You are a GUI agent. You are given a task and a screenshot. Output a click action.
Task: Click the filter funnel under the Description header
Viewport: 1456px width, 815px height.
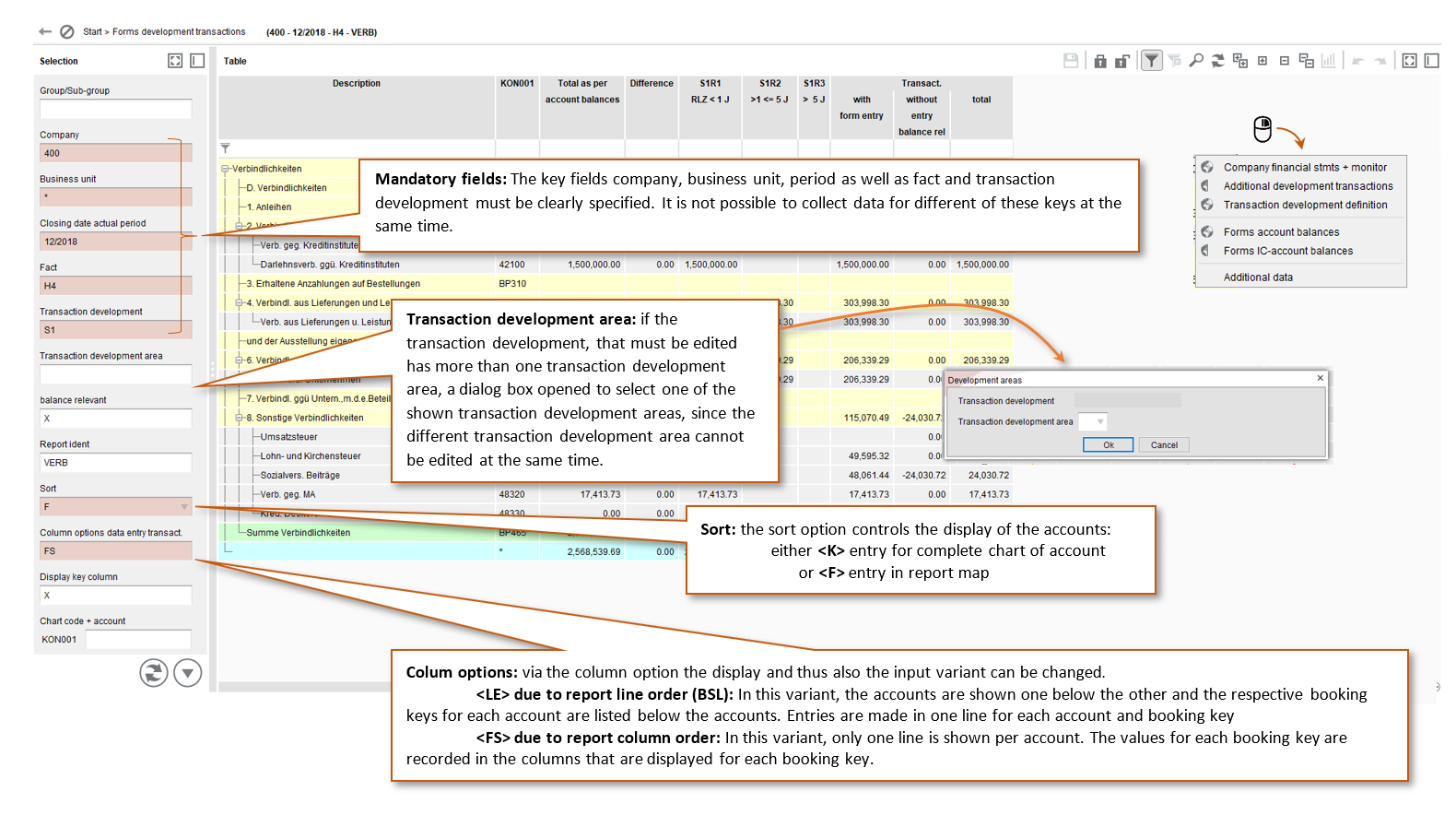[x=226, y=148]
